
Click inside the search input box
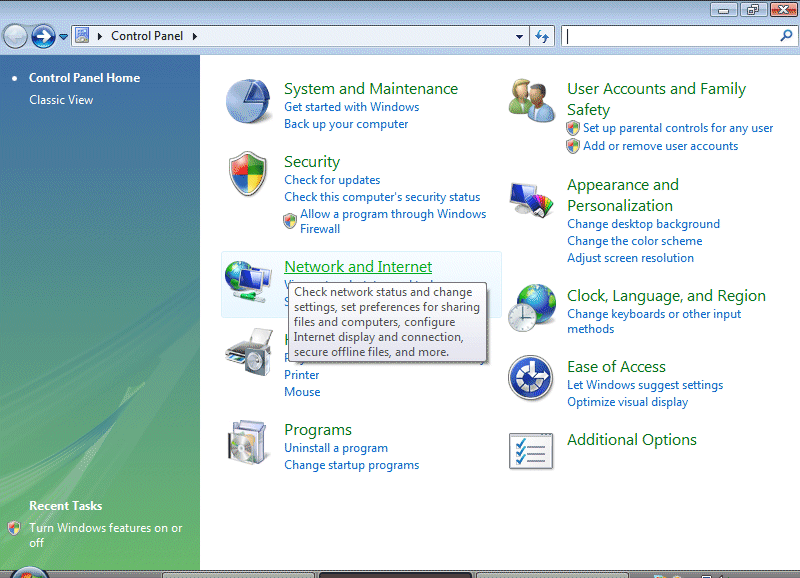click(x=670, y=37)
